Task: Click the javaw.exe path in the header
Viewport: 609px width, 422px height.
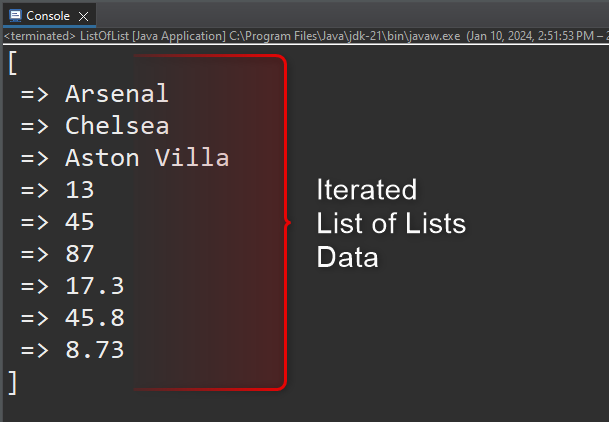Action: (345, 36)
